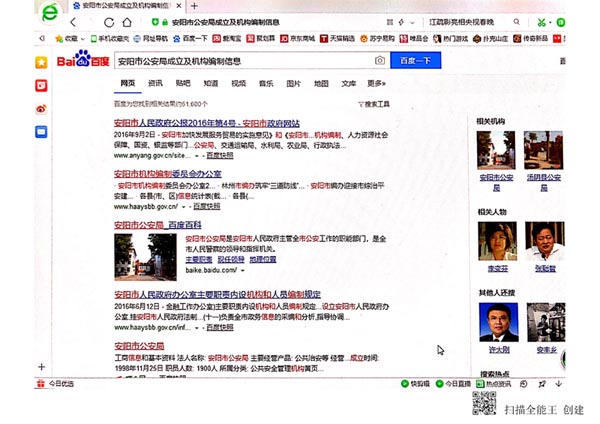Click the camera image-search icon in the search box
The height and width of the screenshot is (424, 600).
coord(379,61)
